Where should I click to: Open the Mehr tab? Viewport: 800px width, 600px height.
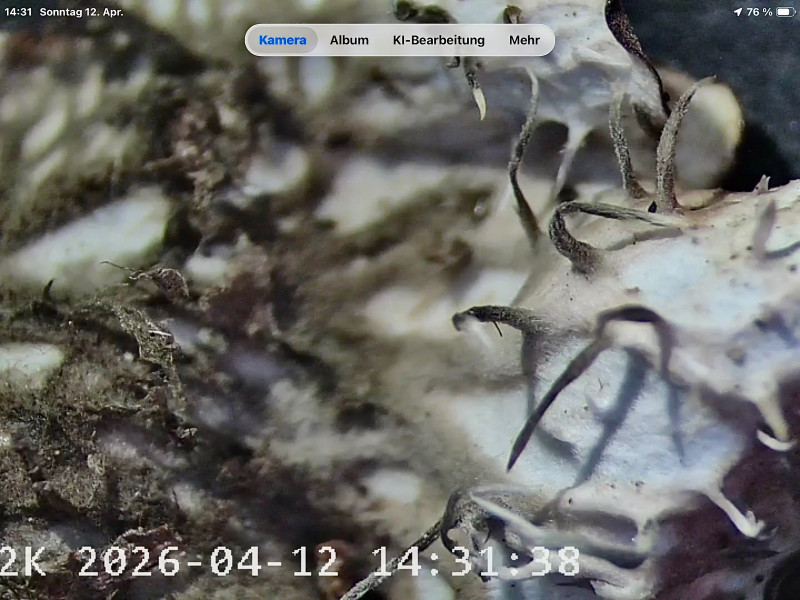click(x=524, y=40)
